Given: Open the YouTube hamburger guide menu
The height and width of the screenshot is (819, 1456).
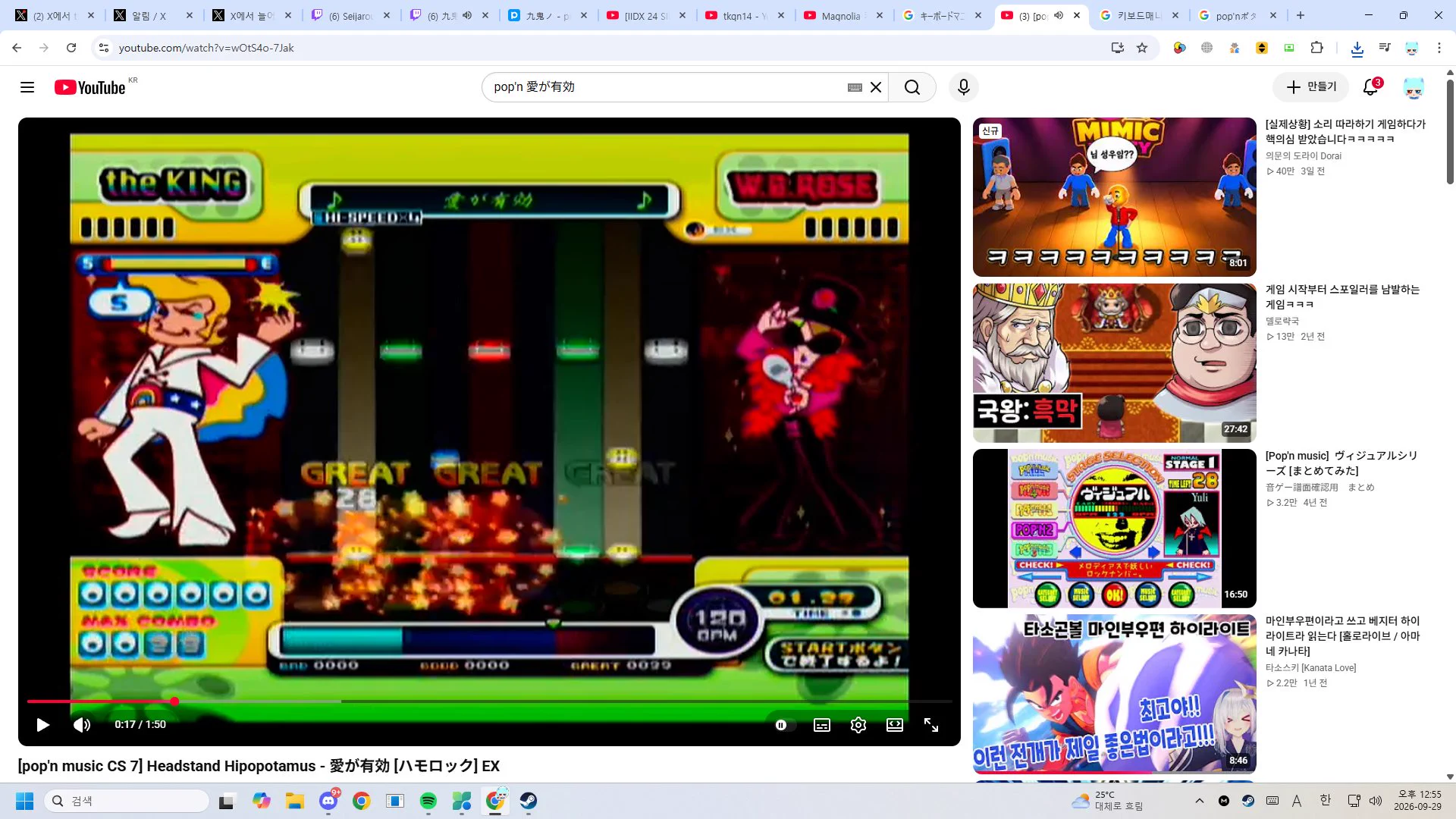Looking at the screenshot, I should click(x=27, y=87).
